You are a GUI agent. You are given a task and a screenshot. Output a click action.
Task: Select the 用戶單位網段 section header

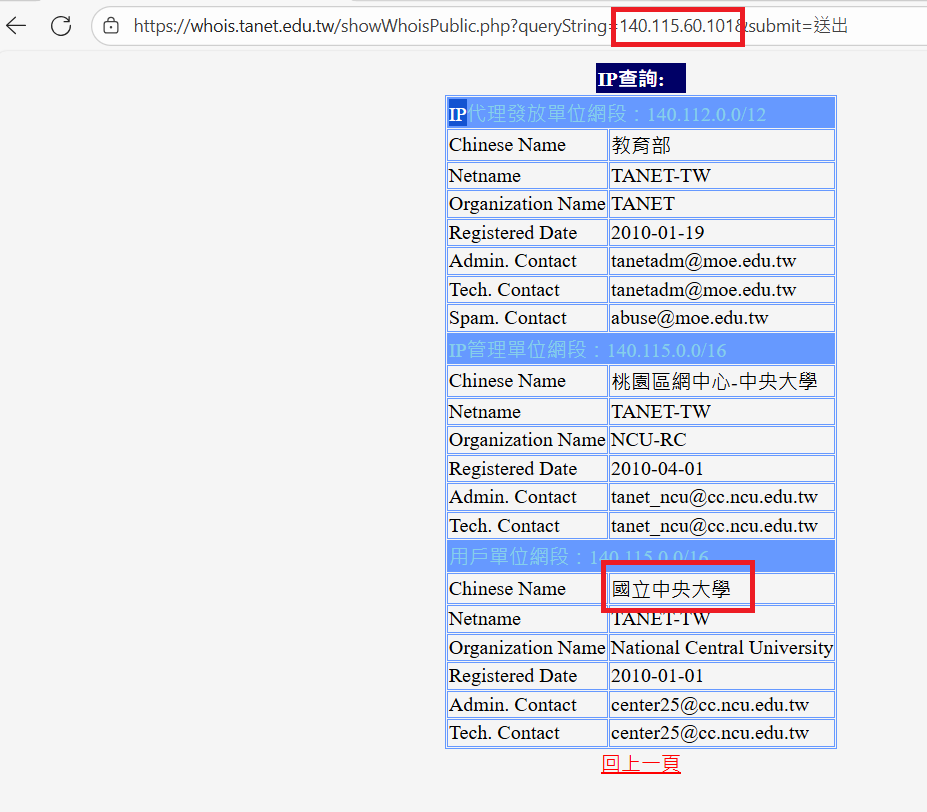click(x=641, y=556)
